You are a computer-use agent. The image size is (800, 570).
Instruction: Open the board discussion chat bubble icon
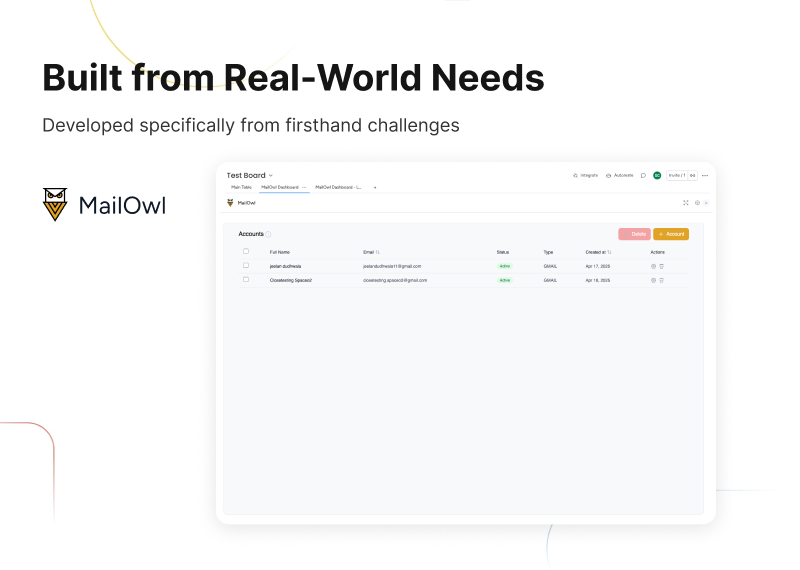coord(643,176)
